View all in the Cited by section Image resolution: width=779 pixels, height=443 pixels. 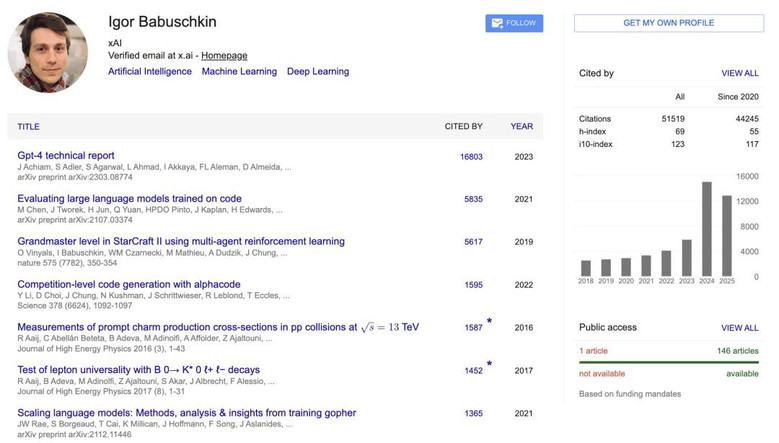739,74
